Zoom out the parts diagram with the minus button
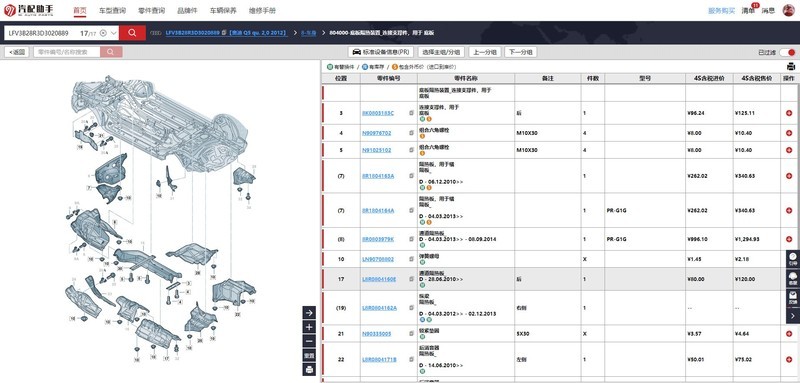This screenshot has width=800, height=383. 309,341
